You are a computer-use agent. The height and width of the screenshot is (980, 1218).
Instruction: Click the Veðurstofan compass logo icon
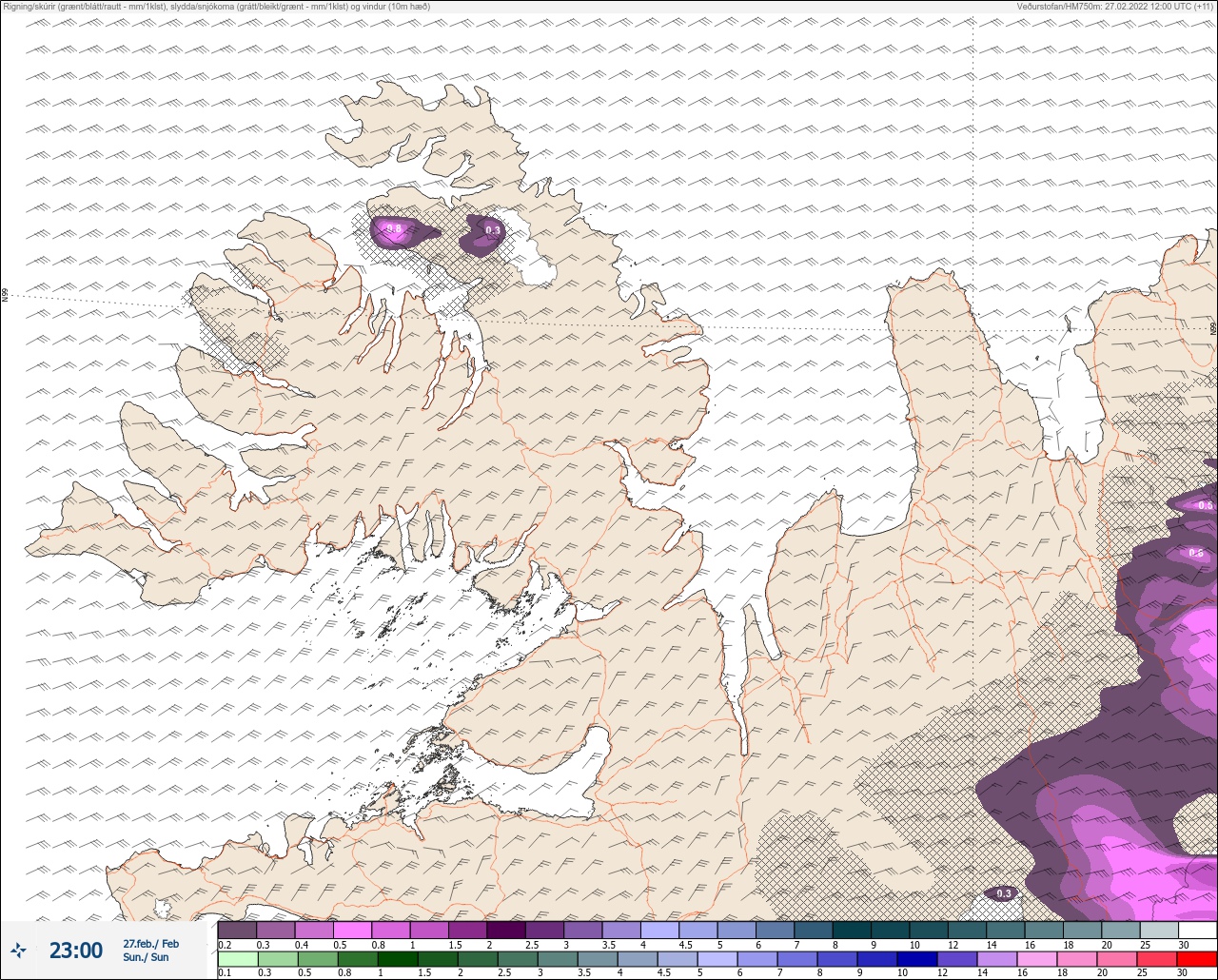tap(18, 950)
